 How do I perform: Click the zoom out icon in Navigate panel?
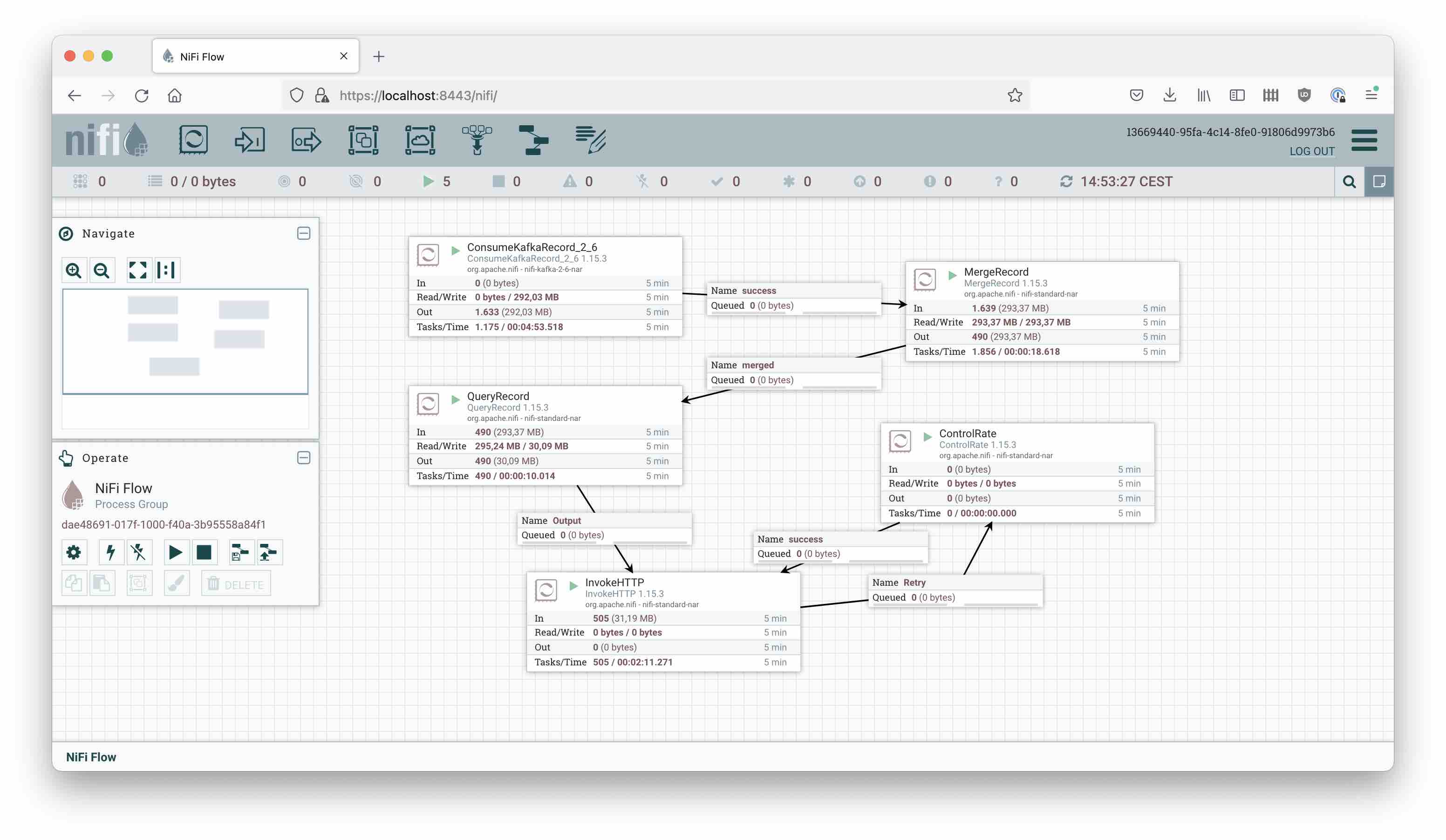(x=102, y=270)
